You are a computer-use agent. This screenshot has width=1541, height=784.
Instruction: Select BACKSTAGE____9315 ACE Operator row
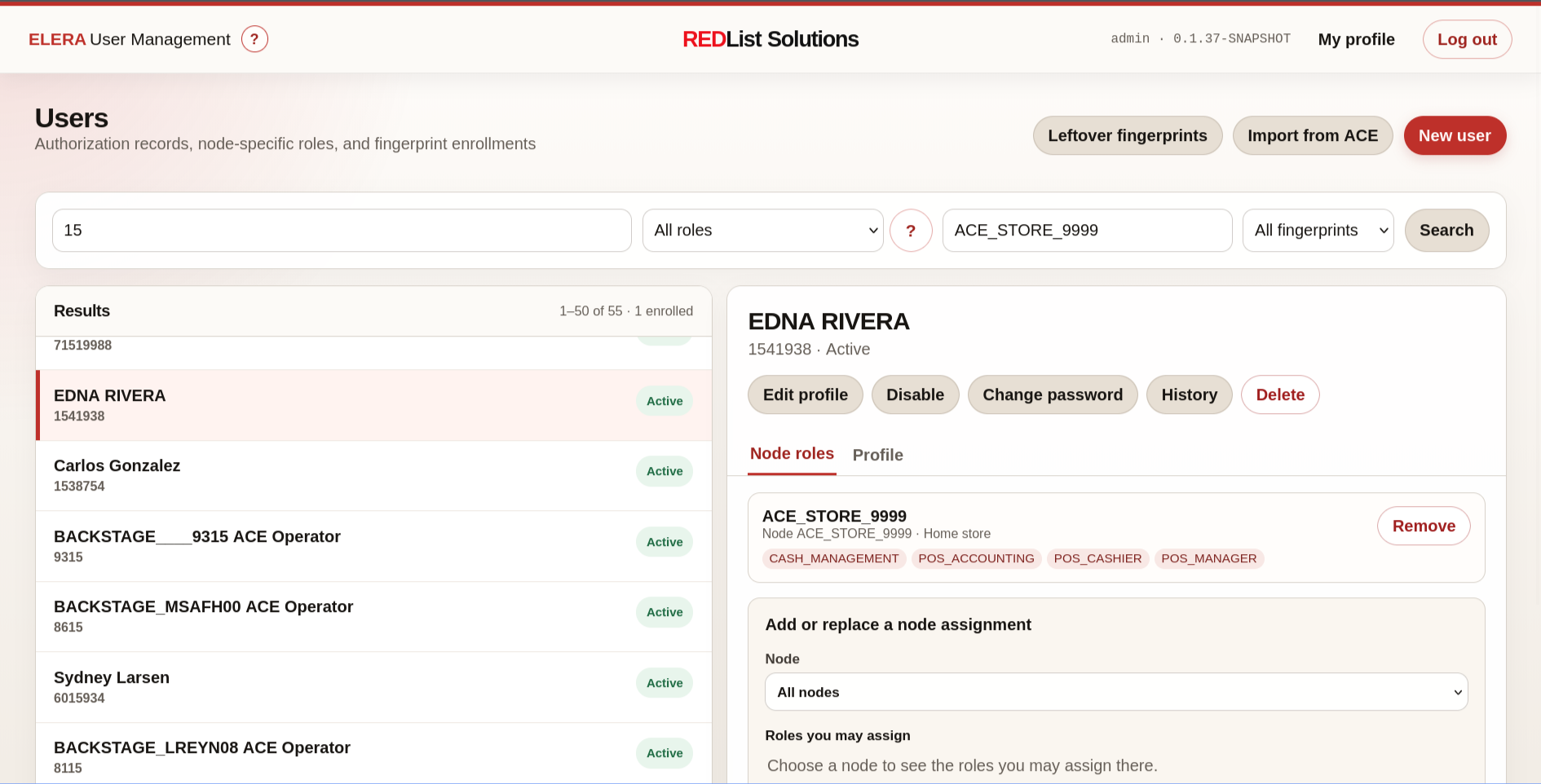373,546
